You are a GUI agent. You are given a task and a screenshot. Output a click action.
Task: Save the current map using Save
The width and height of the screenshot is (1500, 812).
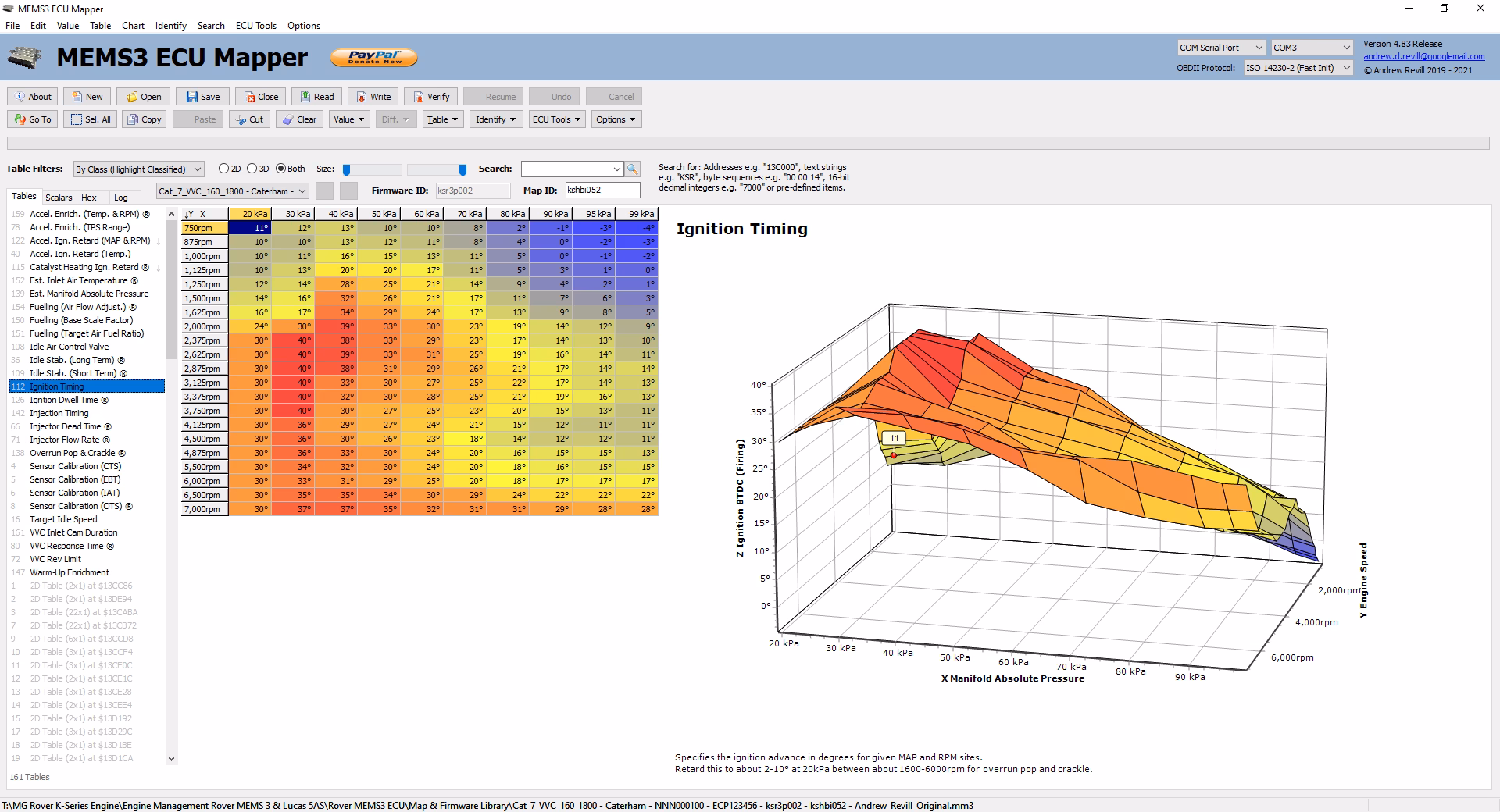pos(202,97)
